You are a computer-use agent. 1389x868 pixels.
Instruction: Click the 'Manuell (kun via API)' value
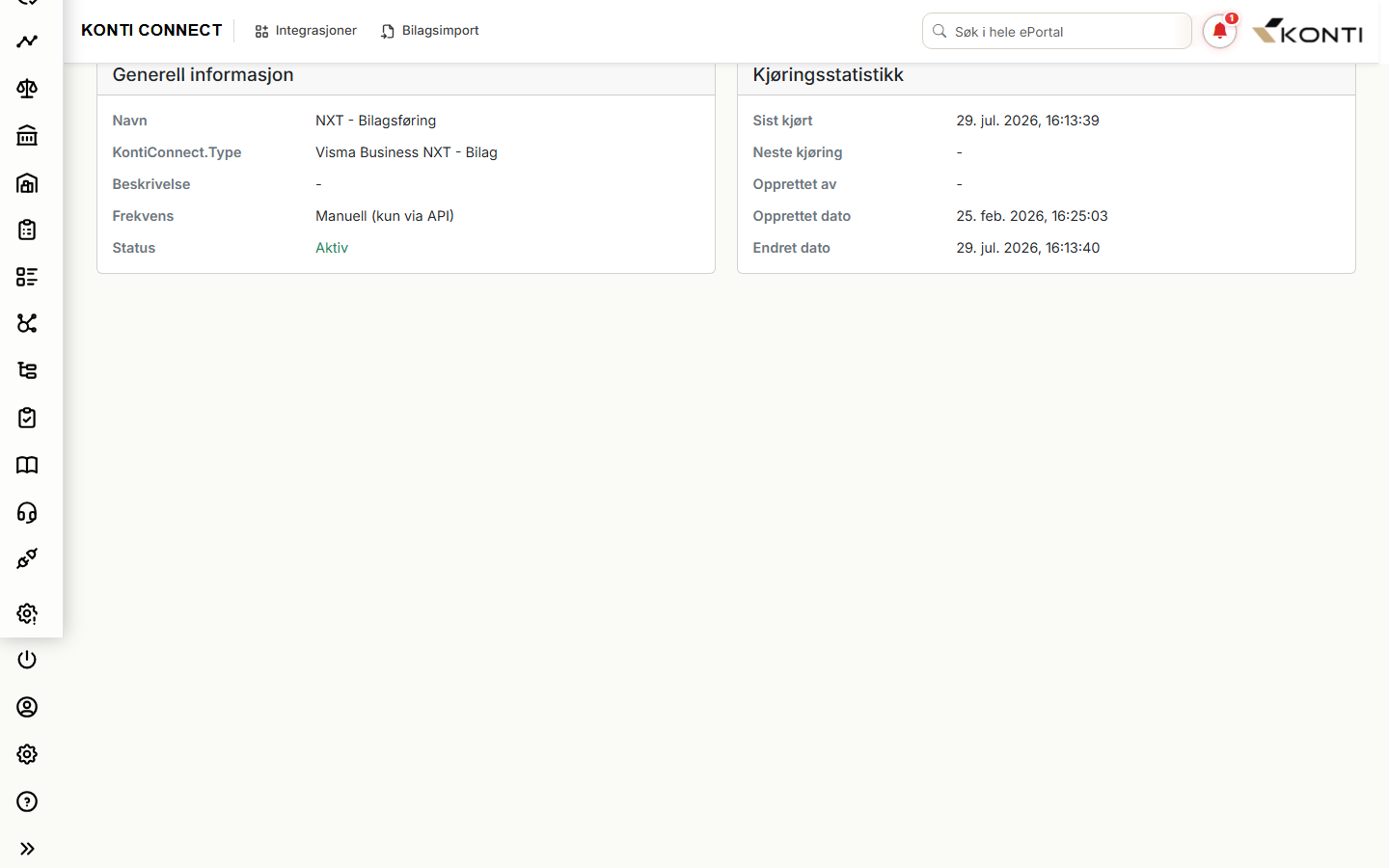(x=385, y=216)
